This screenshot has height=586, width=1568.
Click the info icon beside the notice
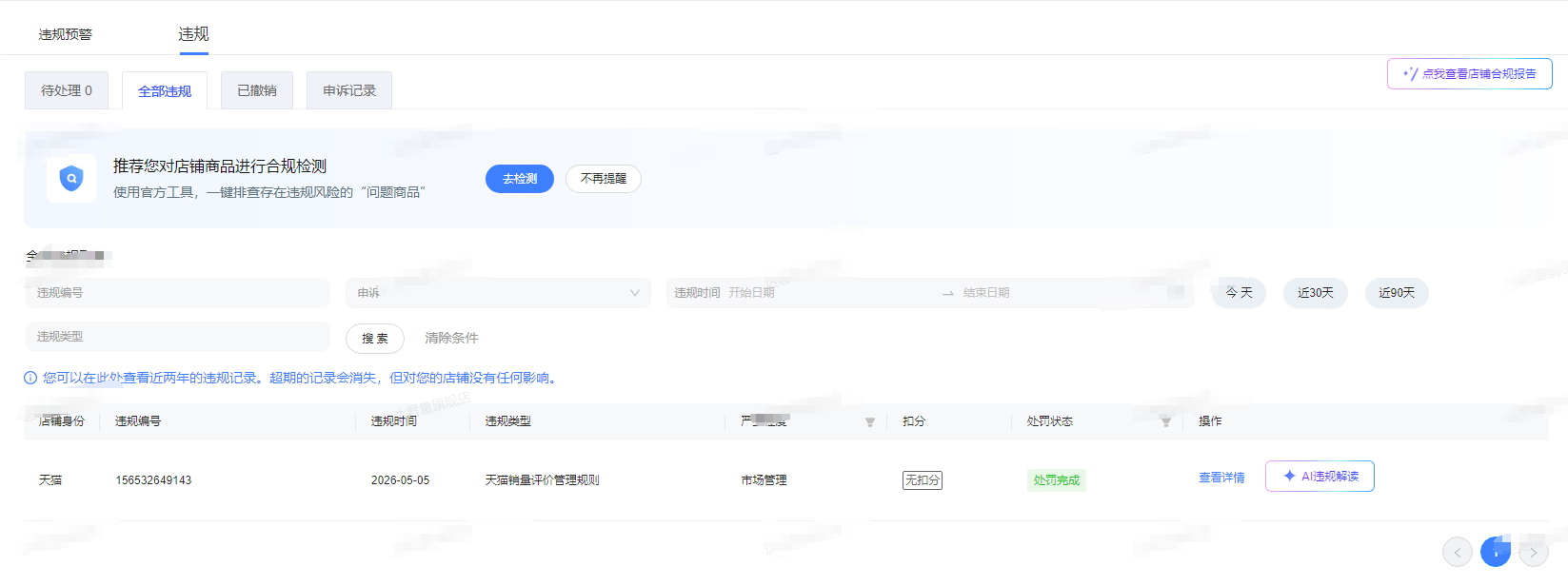pyautogui.click(x=30, y=378)
